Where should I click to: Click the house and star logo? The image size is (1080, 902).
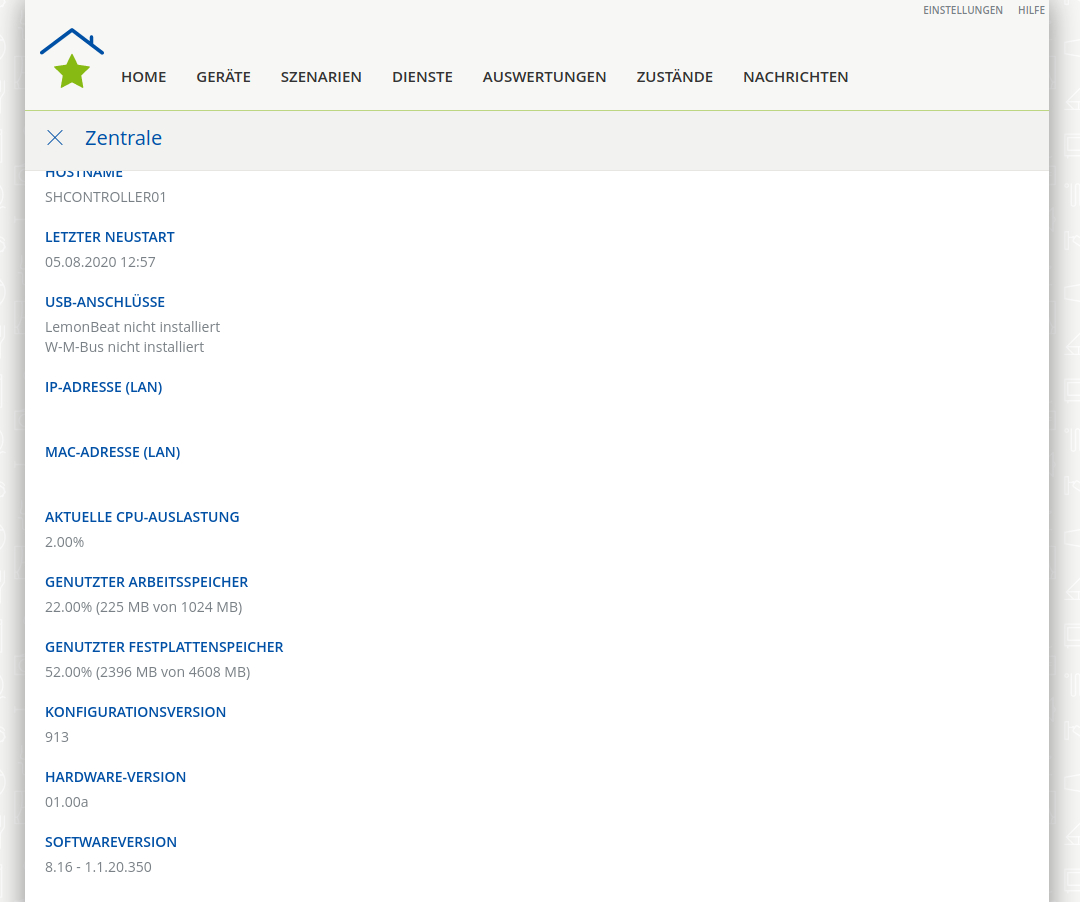tap(72, 59)
